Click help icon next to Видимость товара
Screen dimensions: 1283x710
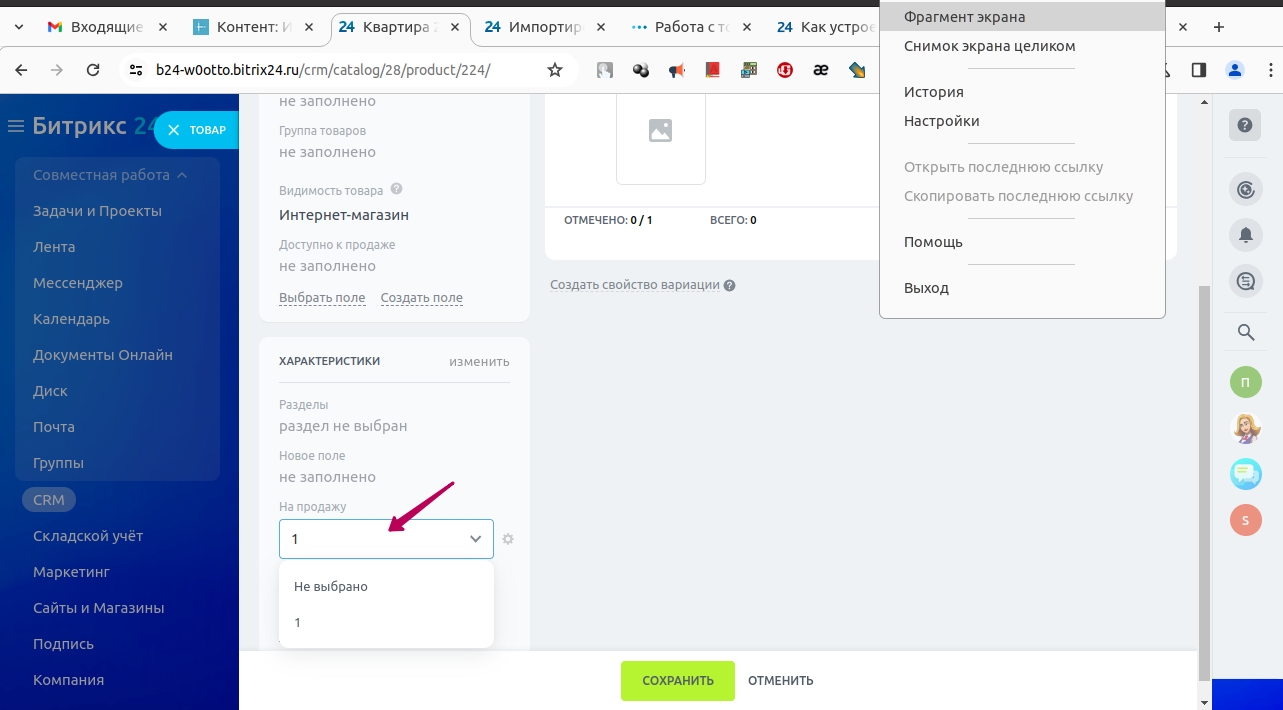396,189
